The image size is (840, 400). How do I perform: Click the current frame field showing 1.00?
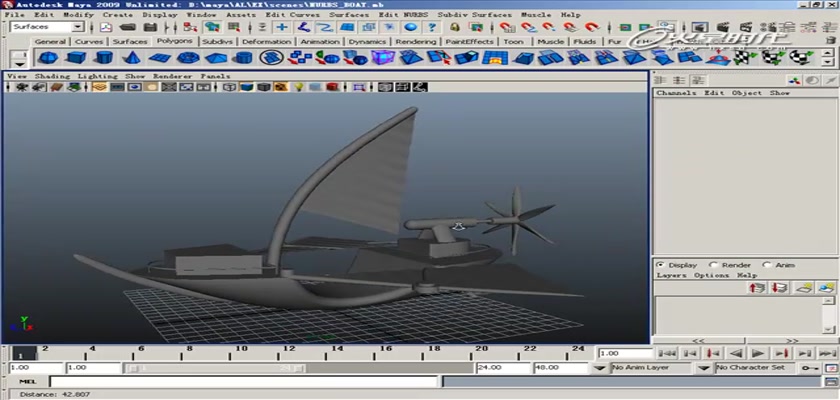click(x=626, y=353)
